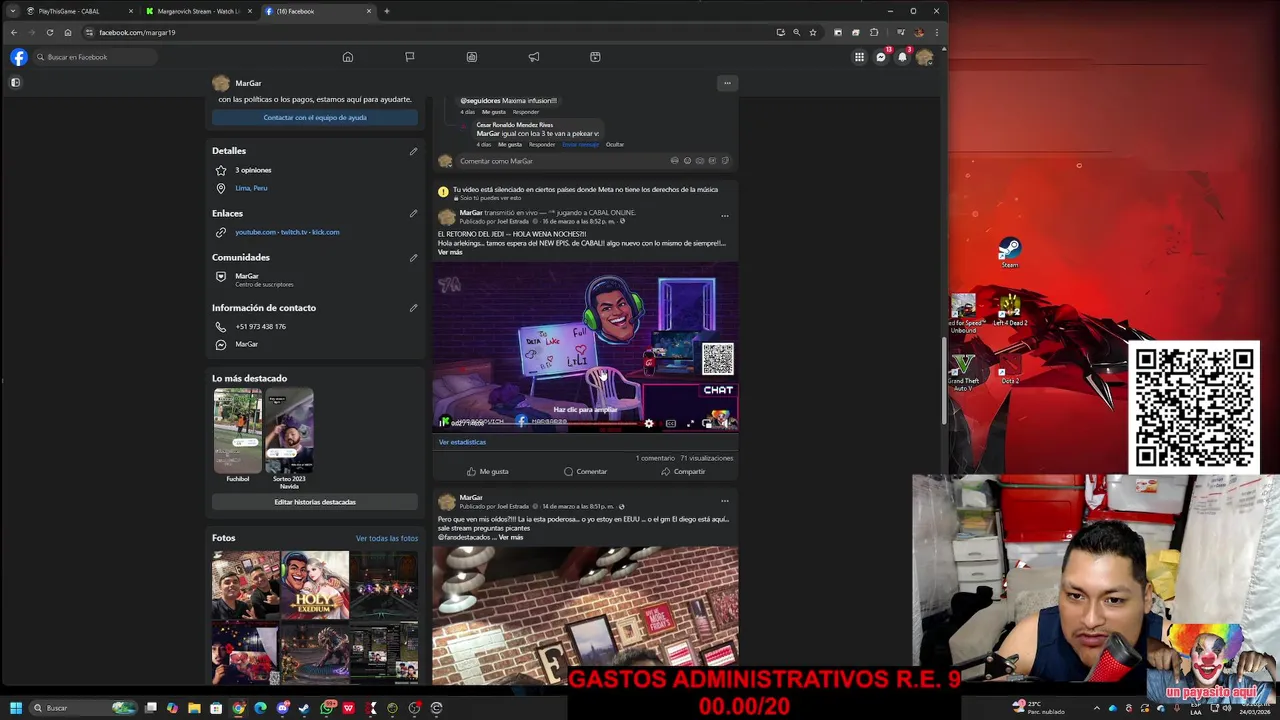Click Compartir on the video post
The width and height of the screenshot is (1280, 720).
coord(683,471)
